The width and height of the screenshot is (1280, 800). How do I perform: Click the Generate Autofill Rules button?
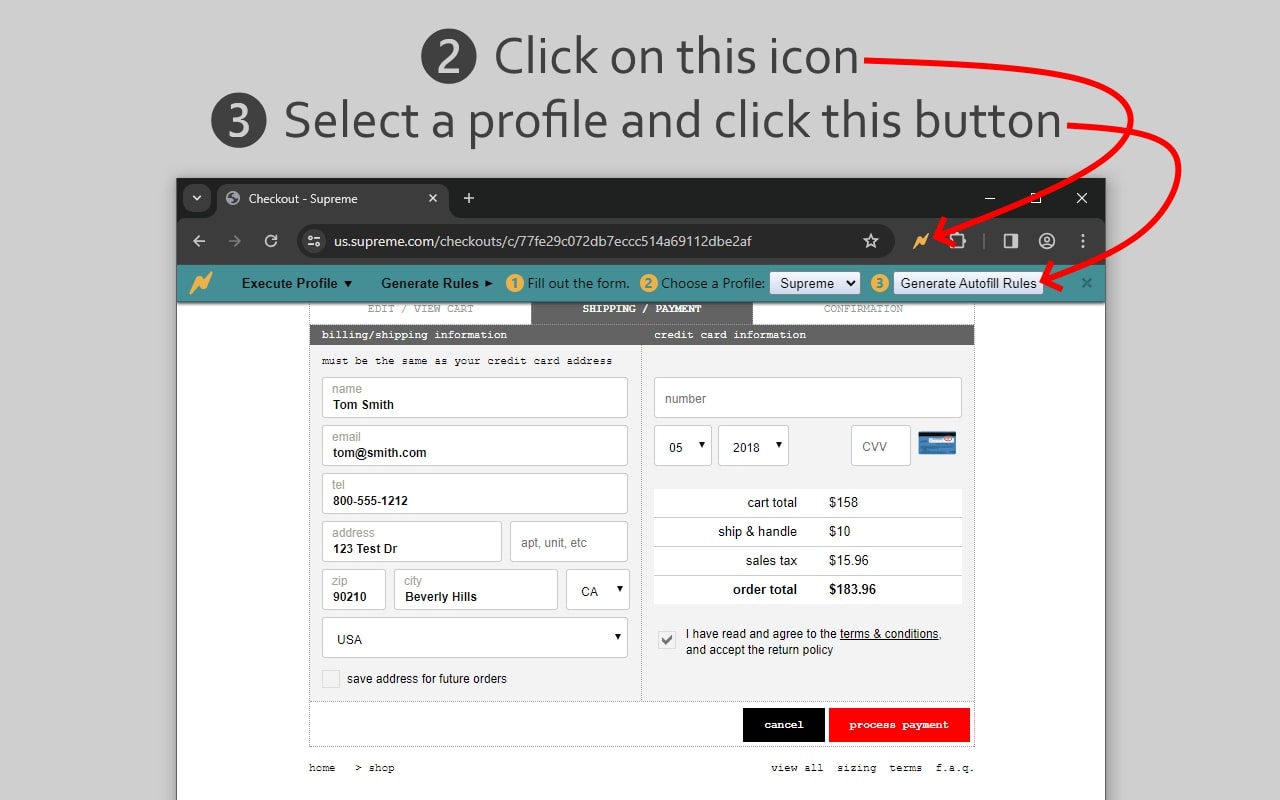[x=969, y=283]
